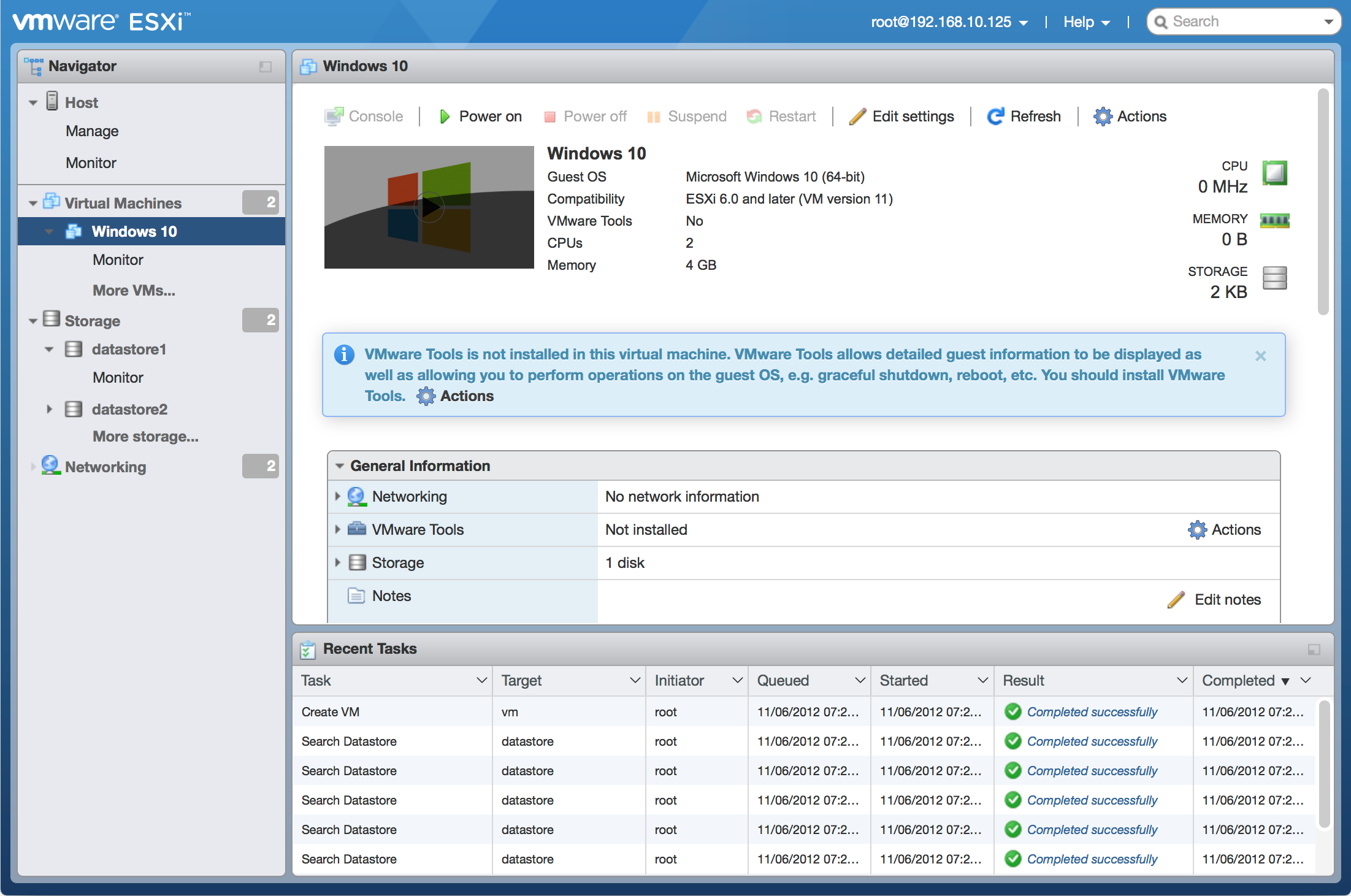Click Edit notes
The height and width of the screenshot is (896, 1351).
1214,600
